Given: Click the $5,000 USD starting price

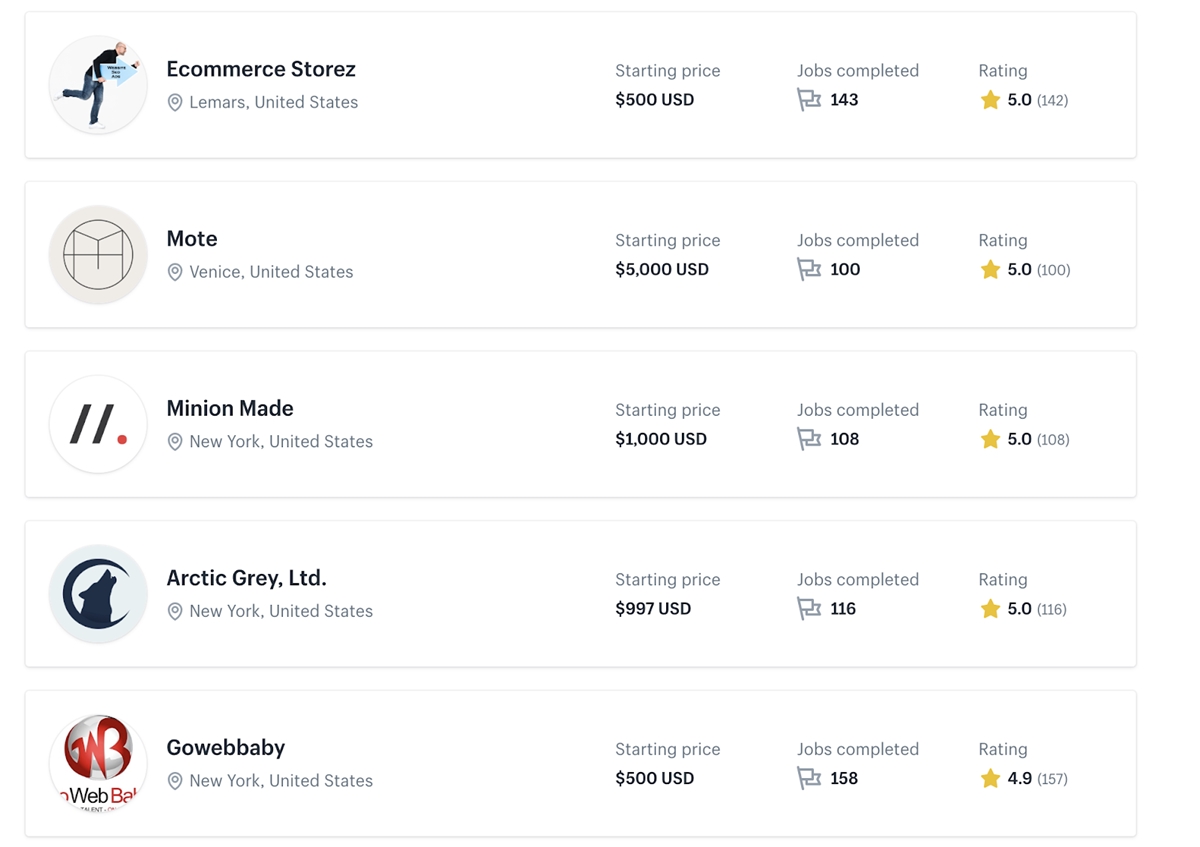Looking at the screenshot, I should [x=662, y=270].
